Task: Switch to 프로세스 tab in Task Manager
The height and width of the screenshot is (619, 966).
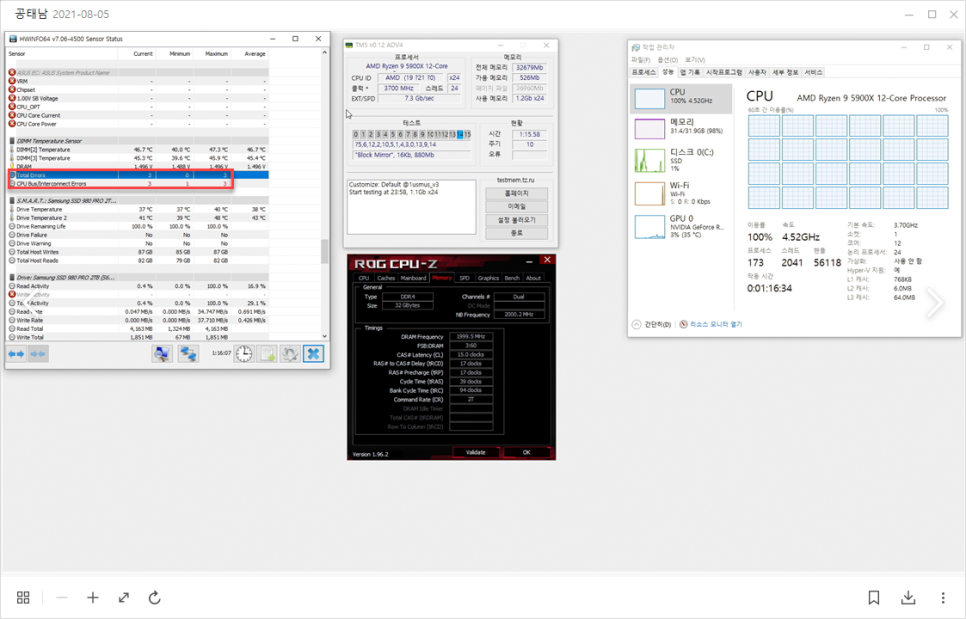Action: pos(644,72)
